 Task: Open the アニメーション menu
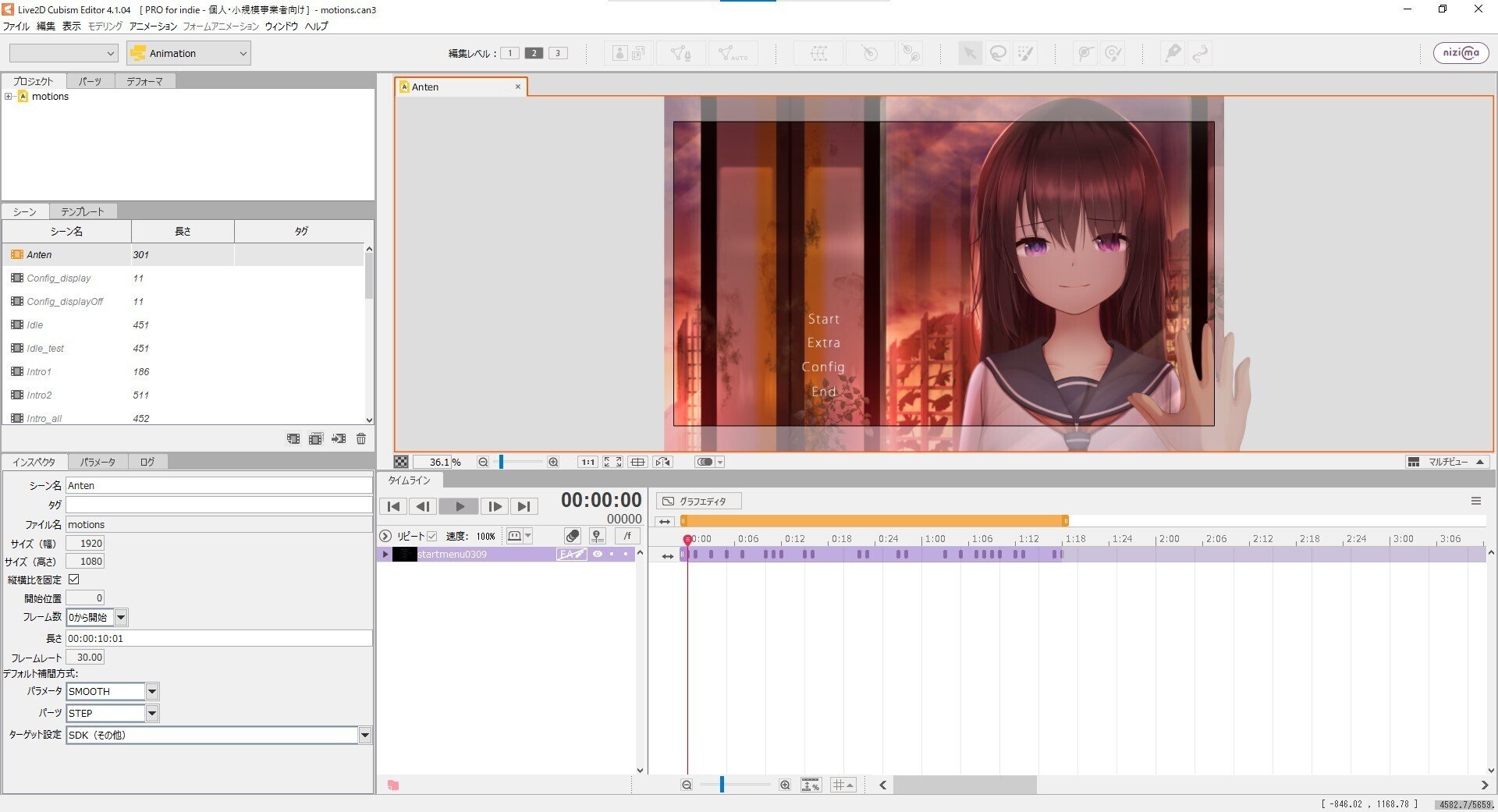click(x=154, y=26)
